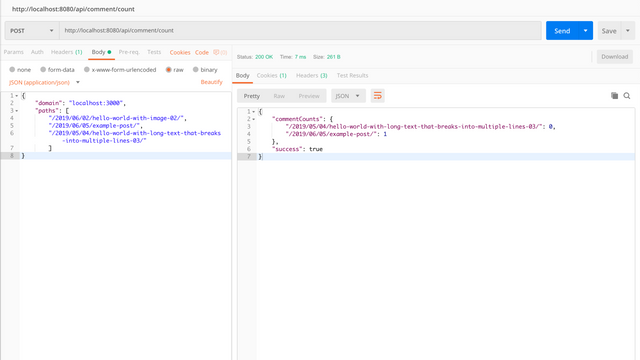
Task: Collapse line 1 fold arrow in request body
Action: click(x=17, y=96)
